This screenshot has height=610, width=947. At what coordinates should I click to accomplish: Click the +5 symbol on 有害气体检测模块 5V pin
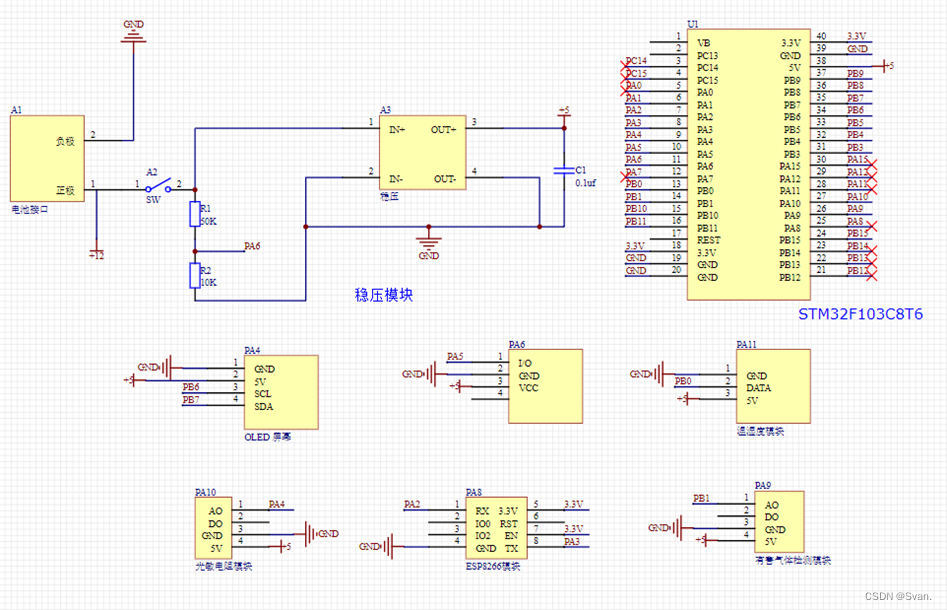click(706, 540)
